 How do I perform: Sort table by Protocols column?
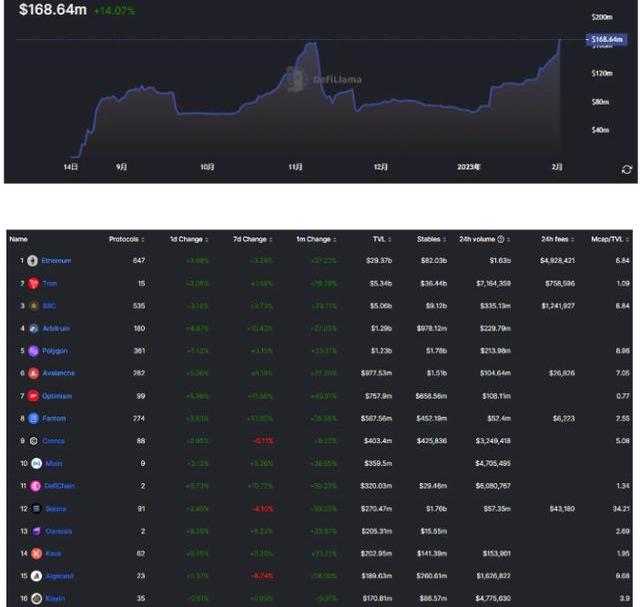[130, 239]
